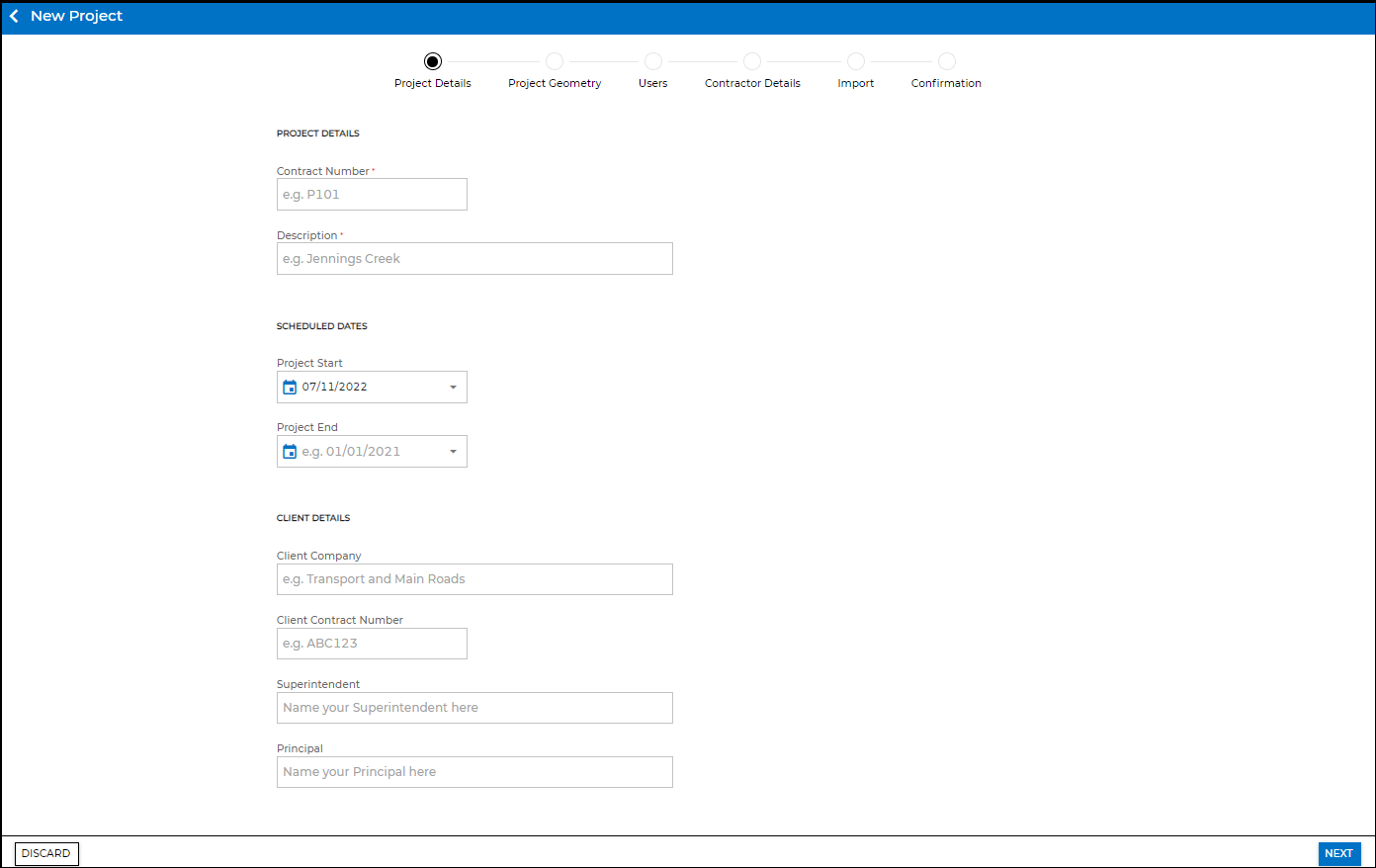Viewport: 1376px width, 868px height.
Task: Select the Project Geometry step circle
Action: pyautogui.click(x=555, y=61)
